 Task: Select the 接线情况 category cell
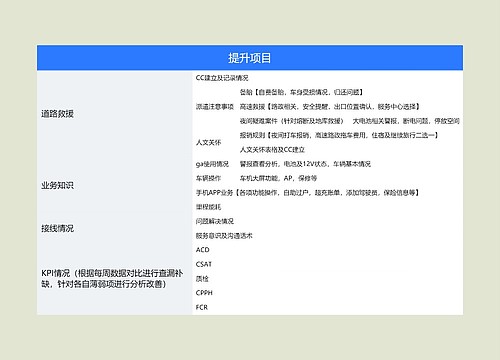click(x=115, y=228)
